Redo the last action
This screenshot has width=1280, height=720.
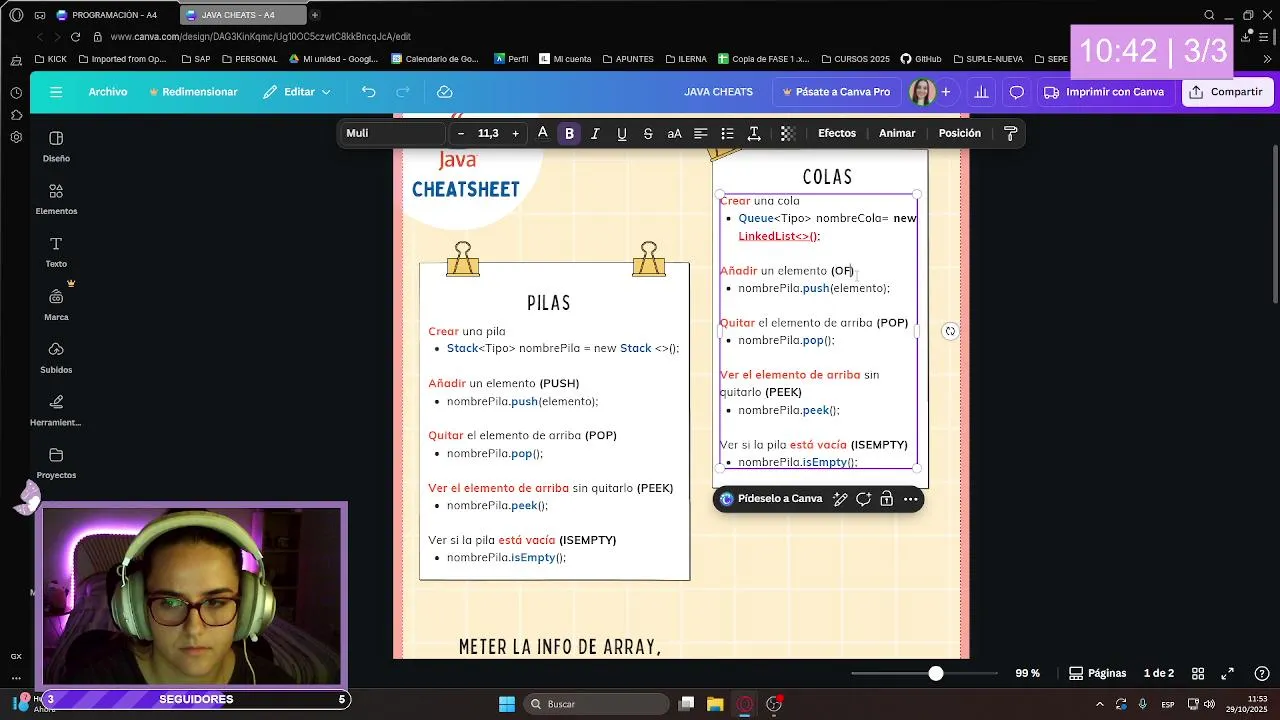pyautogui.click(x=403, y=92)
